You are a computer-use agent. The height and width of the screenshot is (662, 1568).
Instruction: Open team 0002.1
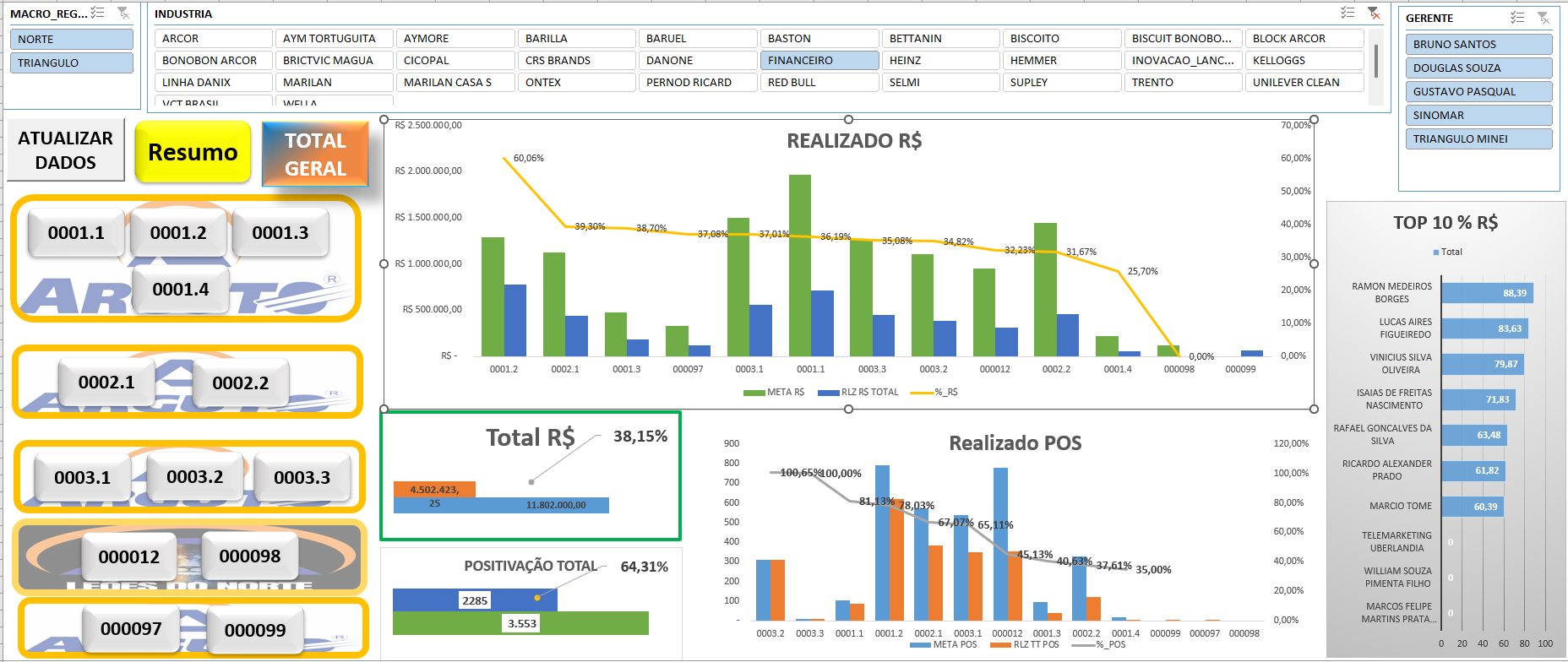coord(106,383)
